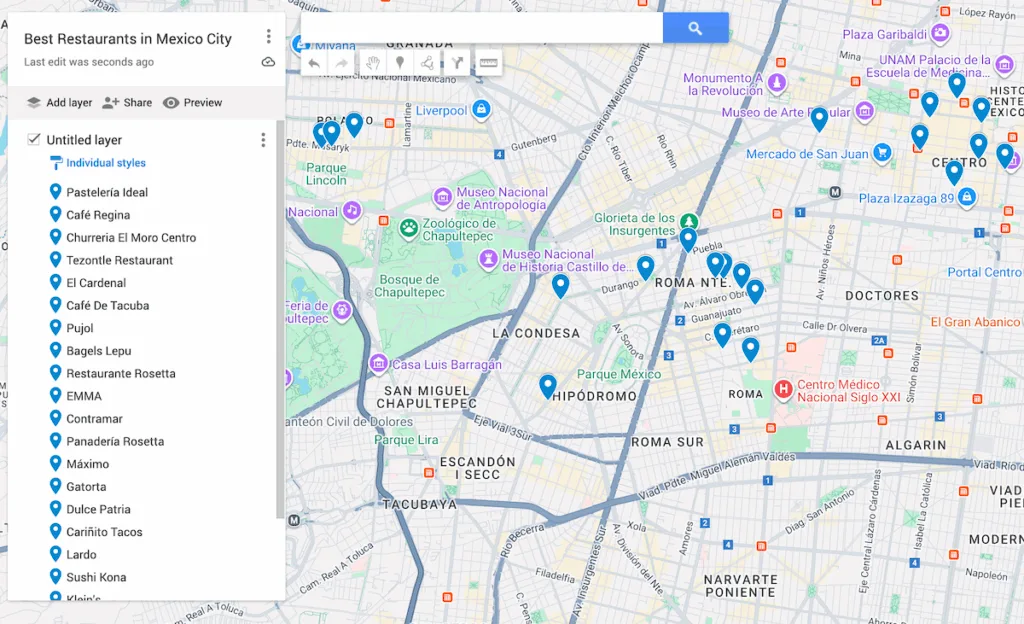Select Panadería Rosetta in the list
This screenshot has height=624, width=1024.
click(x=115, y=441)
